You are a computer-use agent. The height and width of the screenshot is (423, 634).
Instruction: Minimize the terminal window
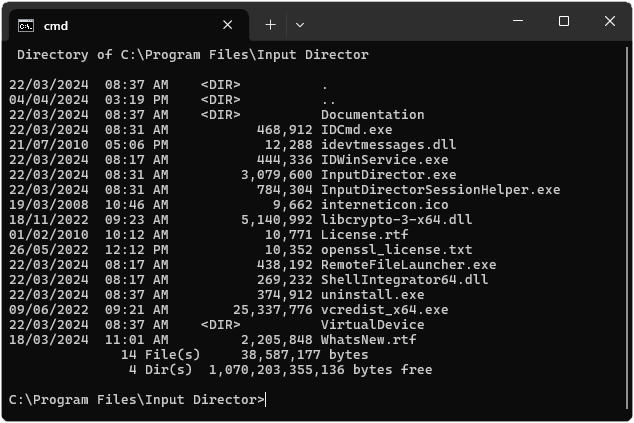coord(516,22)
